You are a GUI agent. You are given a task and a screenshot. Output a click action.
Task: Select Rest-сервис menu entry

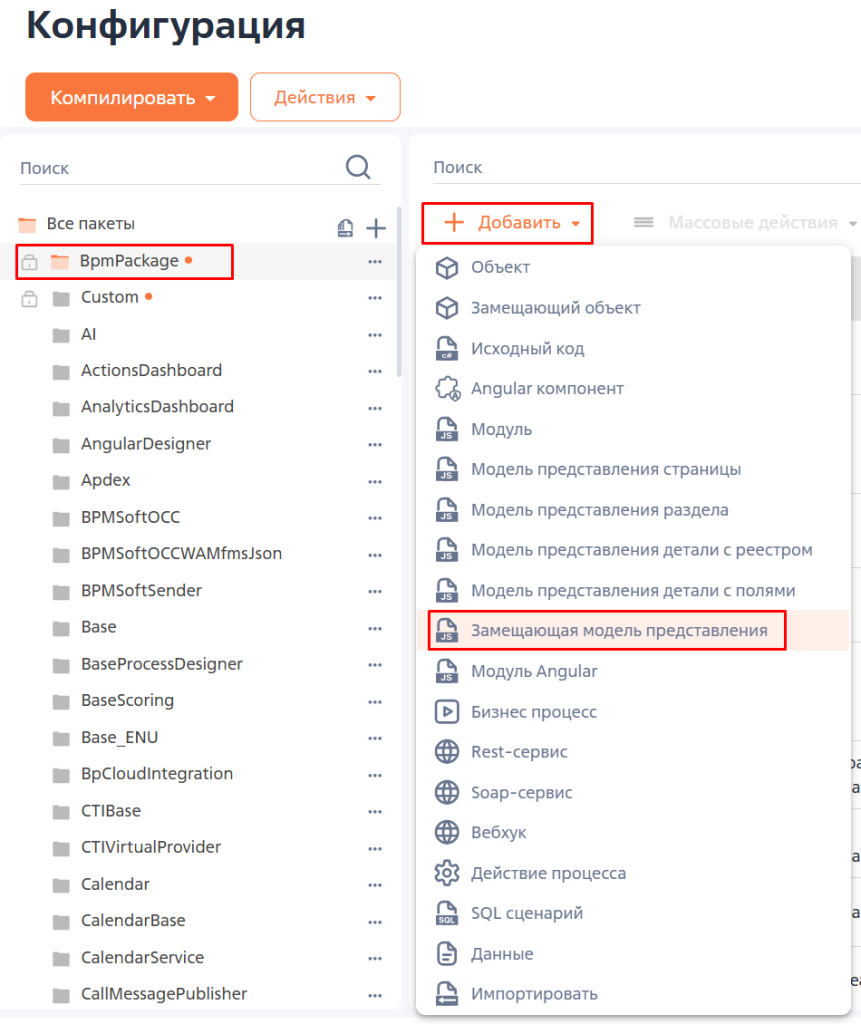[x=519, y=752]
